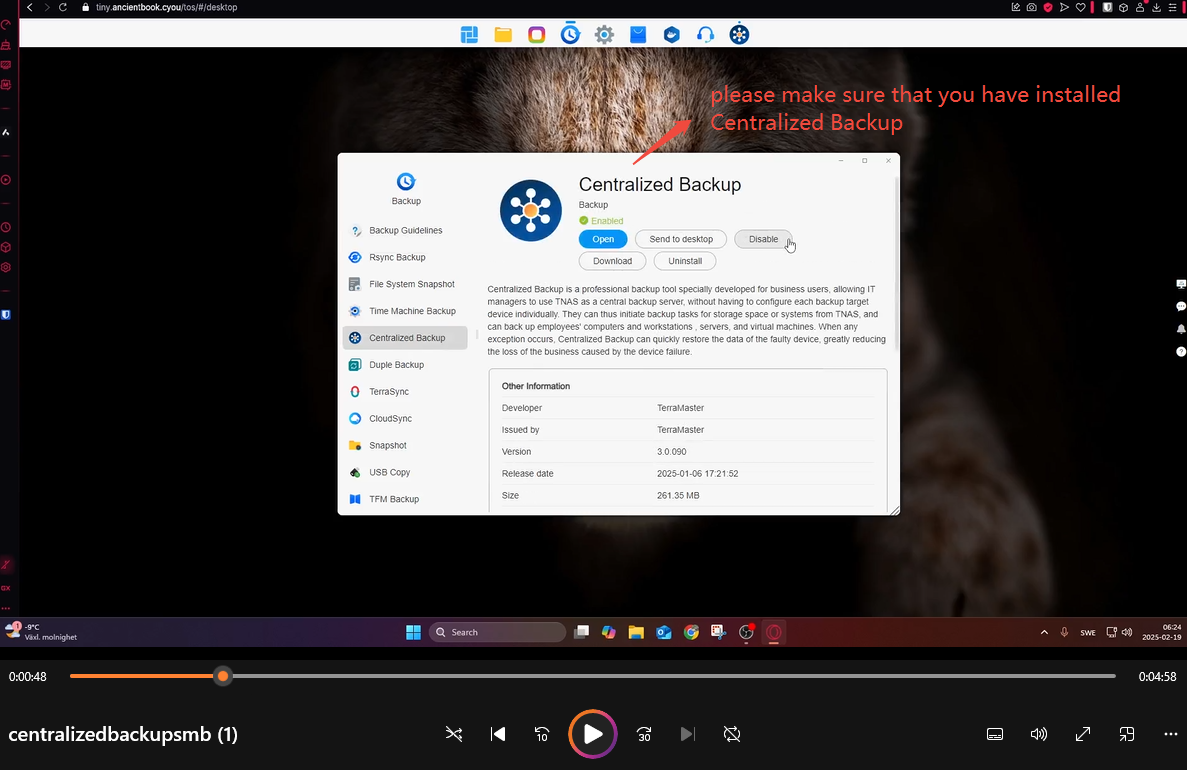This screenshot has width=1187, height=770.
Task: Click the Windows taskbar Search box
Action: 497,632
